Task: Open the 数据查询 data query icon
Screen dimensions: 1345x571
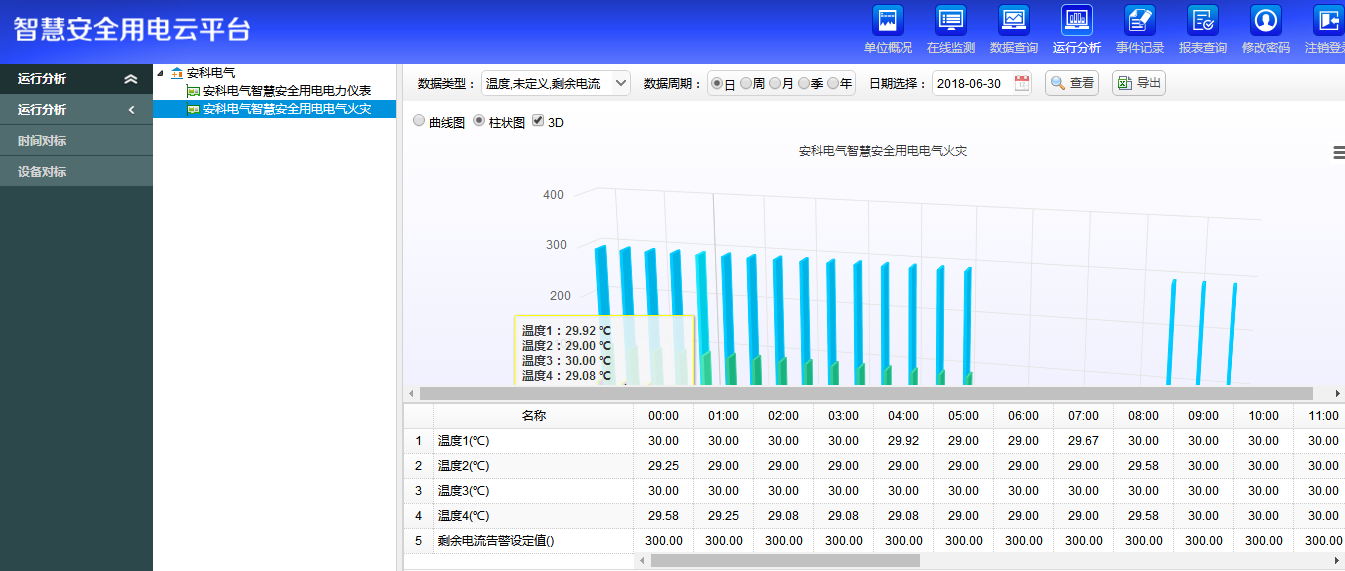Action: pyautogui.click(x=1014, y=20)
